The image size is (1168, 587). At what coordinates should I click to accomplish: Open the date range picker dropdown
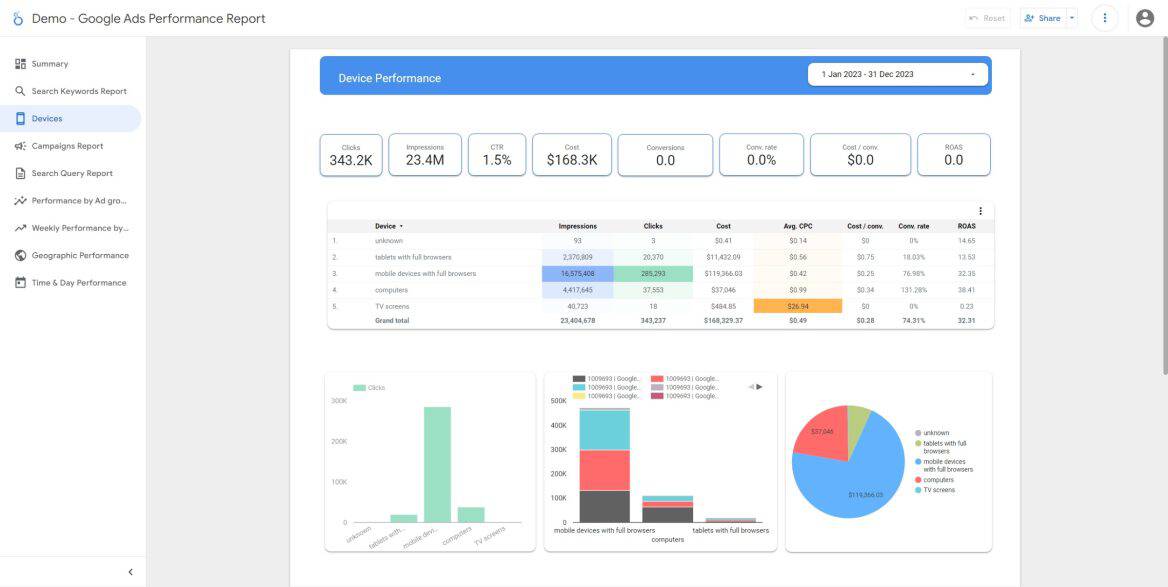tap(897, 74)
